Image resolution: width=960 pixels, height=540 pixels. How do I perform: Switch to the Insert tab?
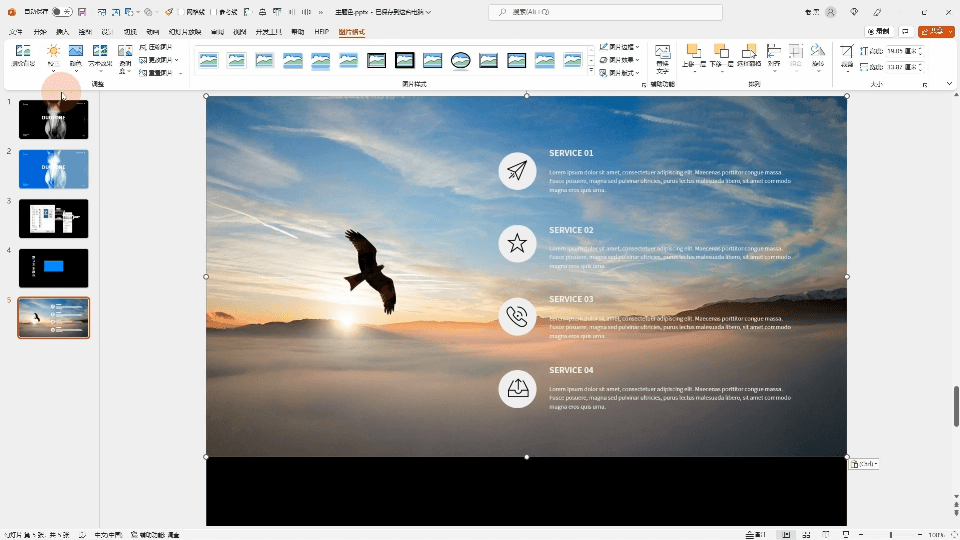(62, 32)
